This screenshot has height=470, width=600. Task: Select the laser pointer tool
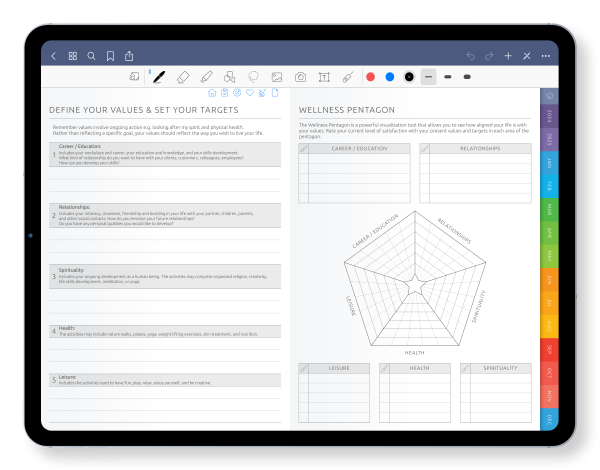tap(347, 77)
